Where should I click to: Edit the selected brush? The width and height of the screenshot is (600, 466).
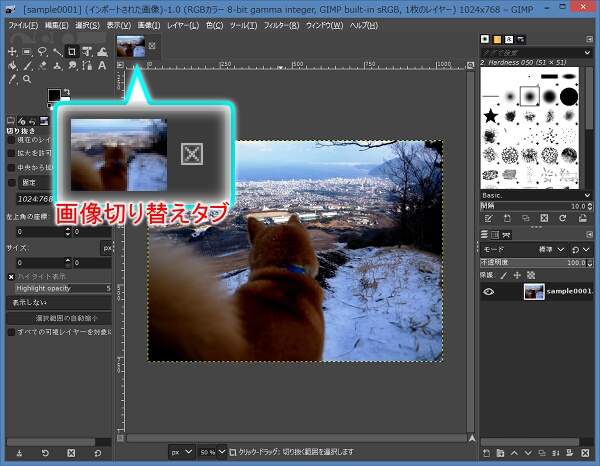point(488,218)
